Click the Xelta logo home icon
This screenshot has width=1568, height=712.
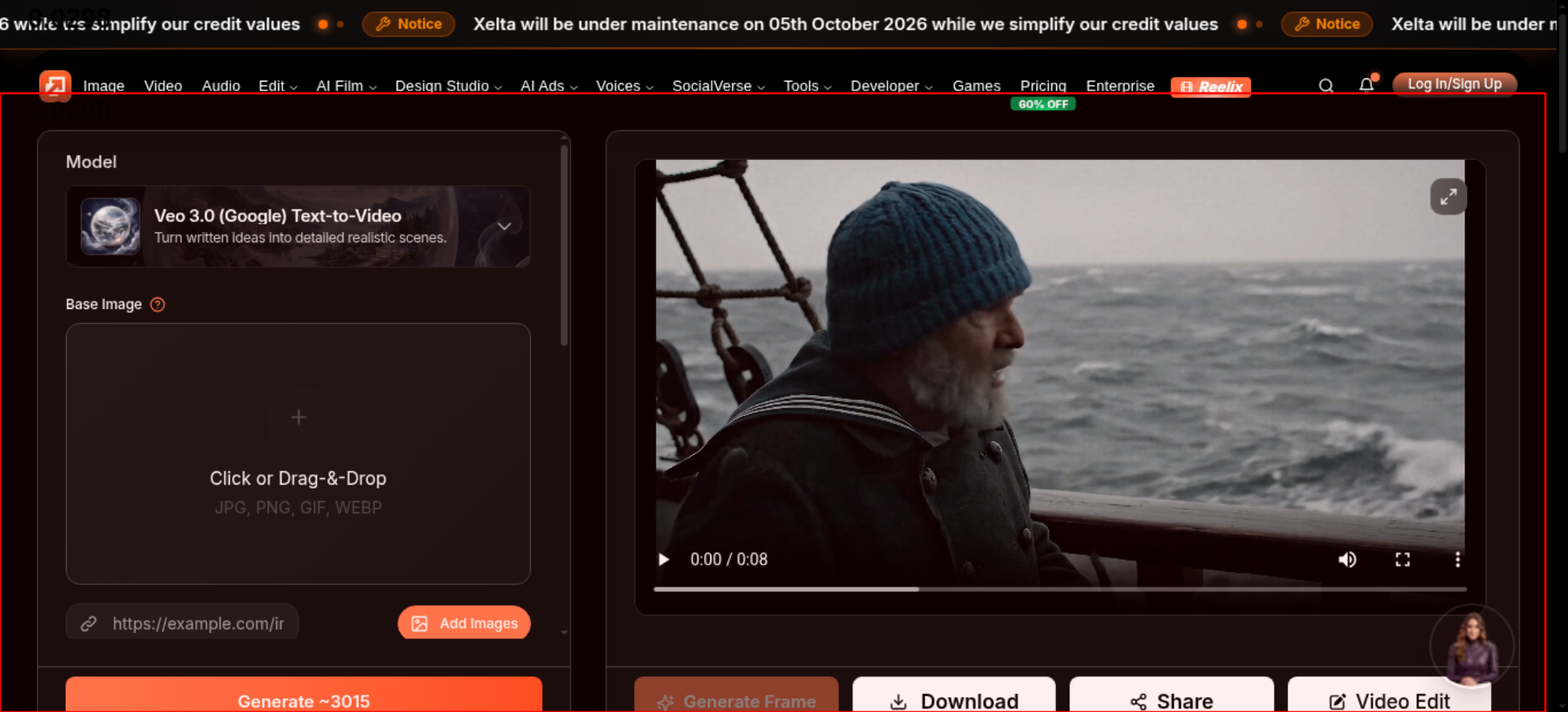click(x=55, y=85)
